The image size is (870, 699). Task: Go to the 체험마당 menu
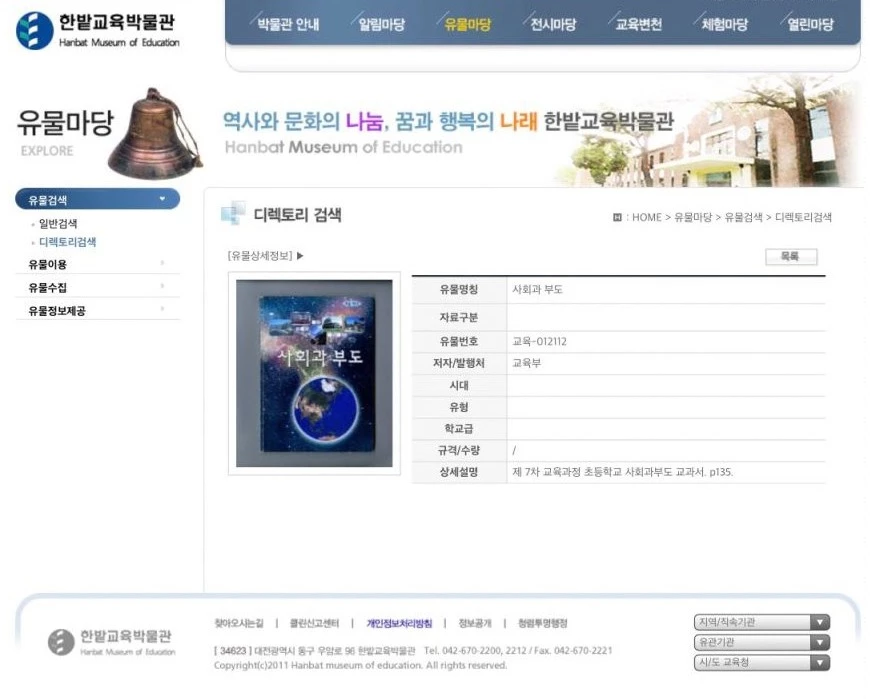pyautogui.click(x=724, y=25)
